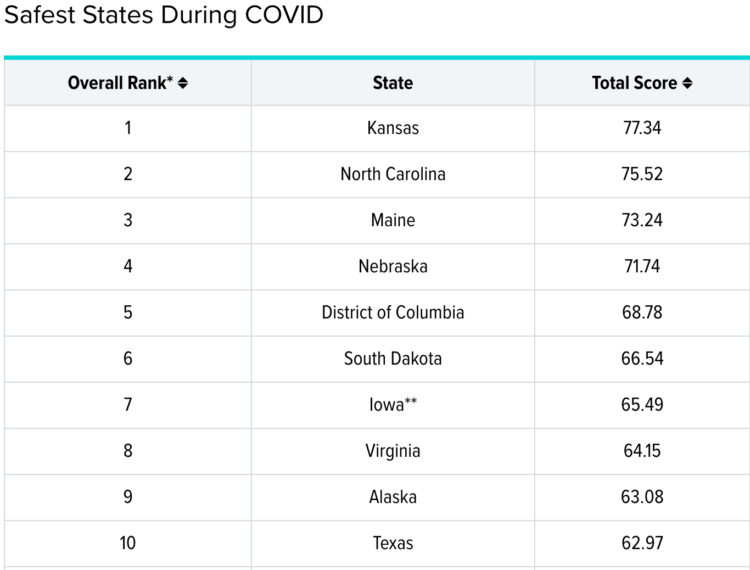Click the Overall Rank column header
This screenshot has width=750, height=570.
128,83
